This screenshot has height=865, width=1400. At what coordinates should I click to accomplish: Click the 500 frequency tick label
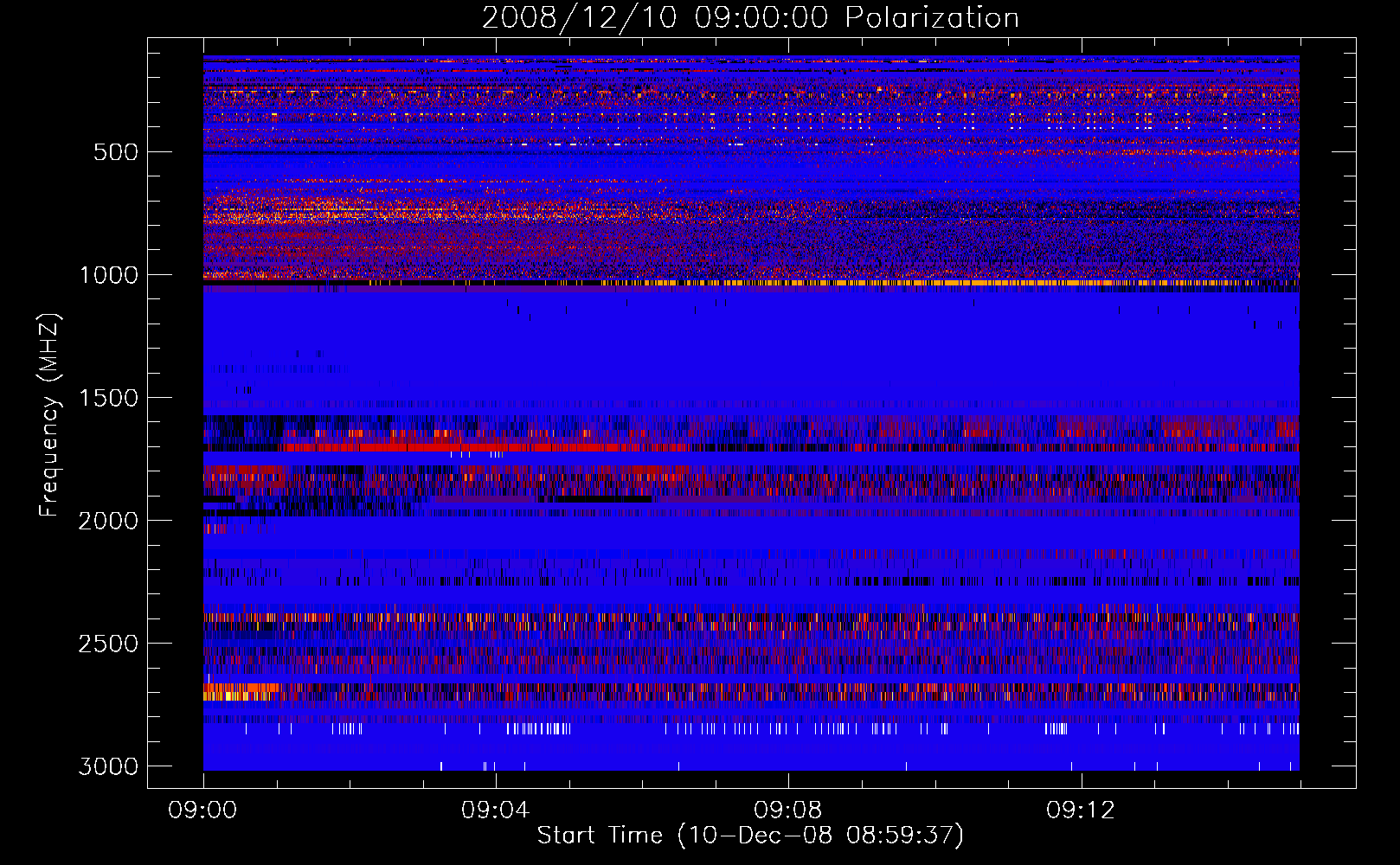point(116,153)
